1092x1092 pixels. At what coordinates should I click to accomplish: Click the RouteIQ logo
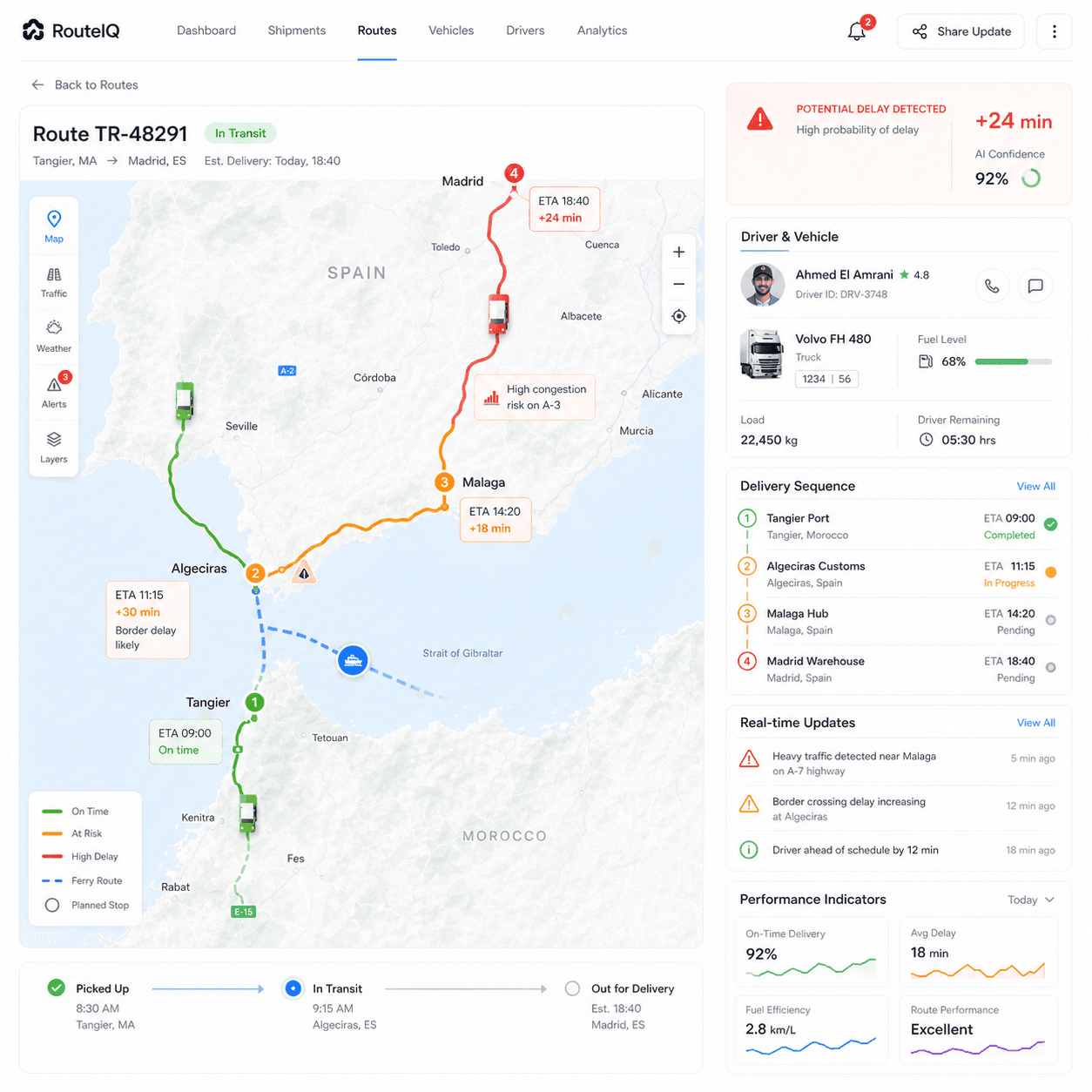(x=71, y=30)
